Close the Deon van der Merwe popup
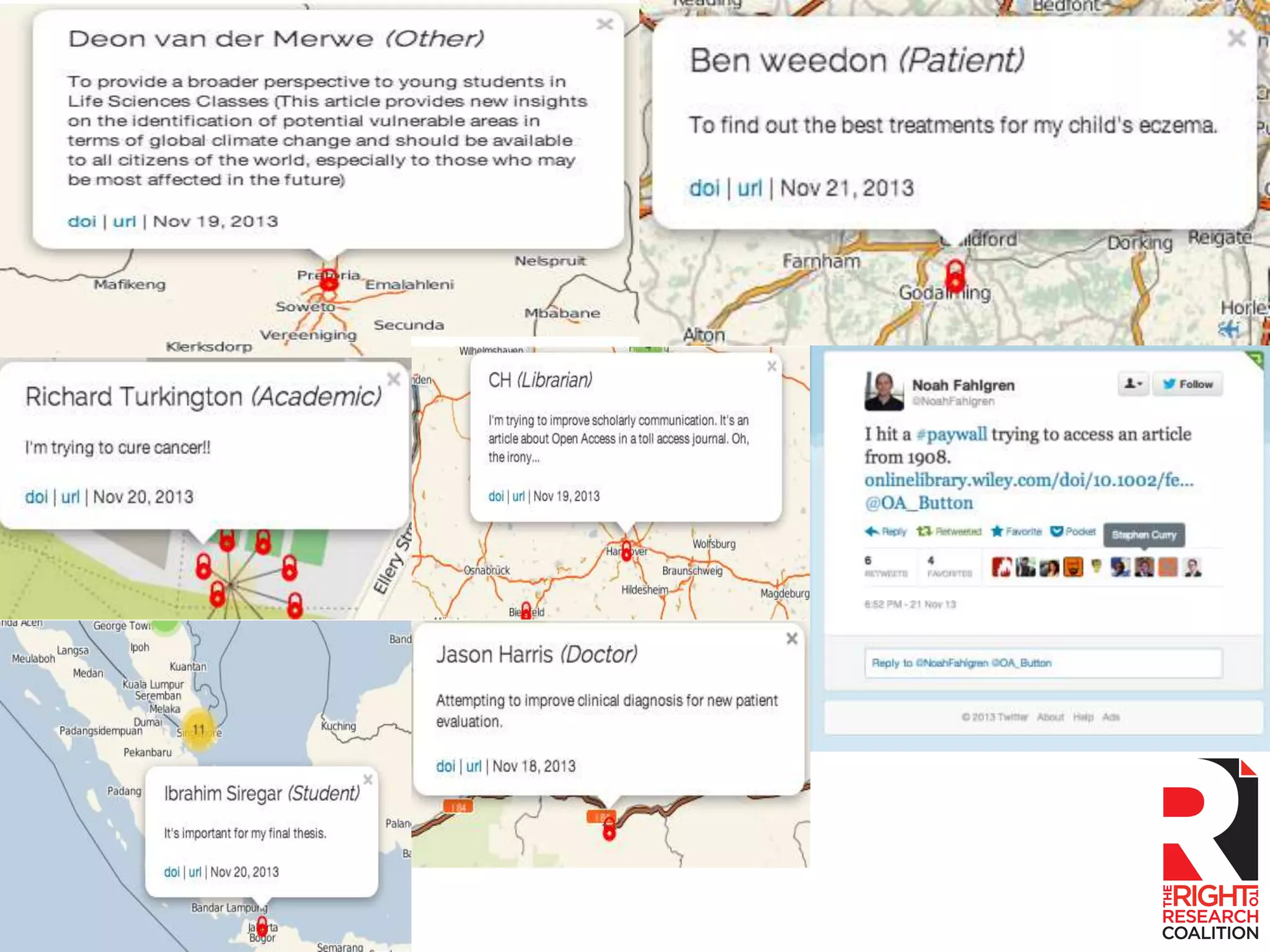Screen dimensions: 1270x952 (x=605, y=24)
